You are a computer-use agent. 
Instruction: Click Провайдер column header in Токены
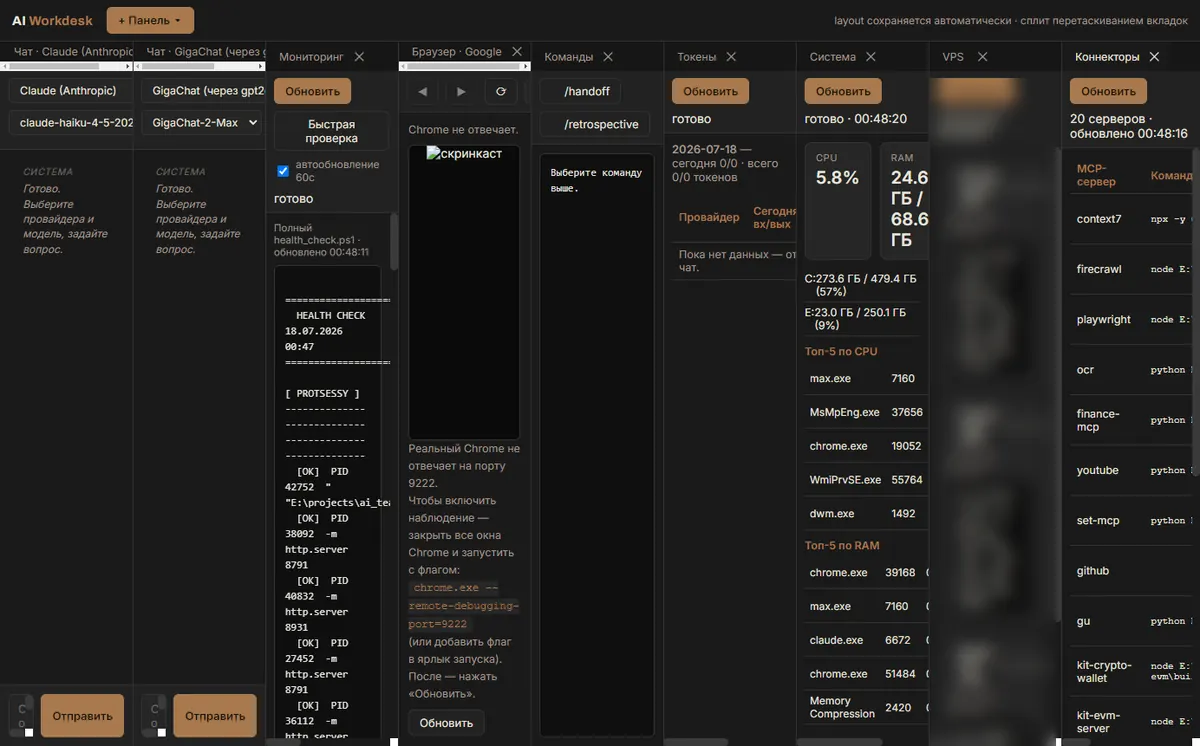[709, 217]
